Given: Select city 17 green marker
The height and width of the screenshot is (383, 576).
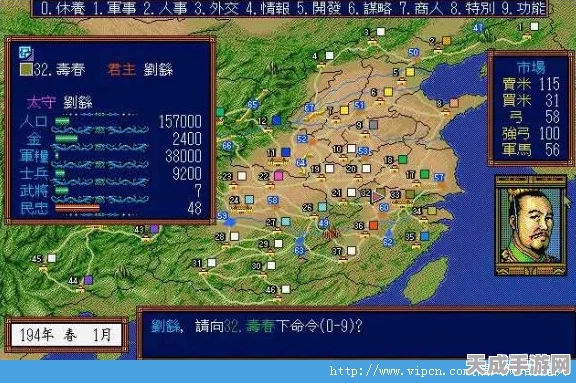Looking at the screenshot, I should pyautogui.click(x=425, y=174).
